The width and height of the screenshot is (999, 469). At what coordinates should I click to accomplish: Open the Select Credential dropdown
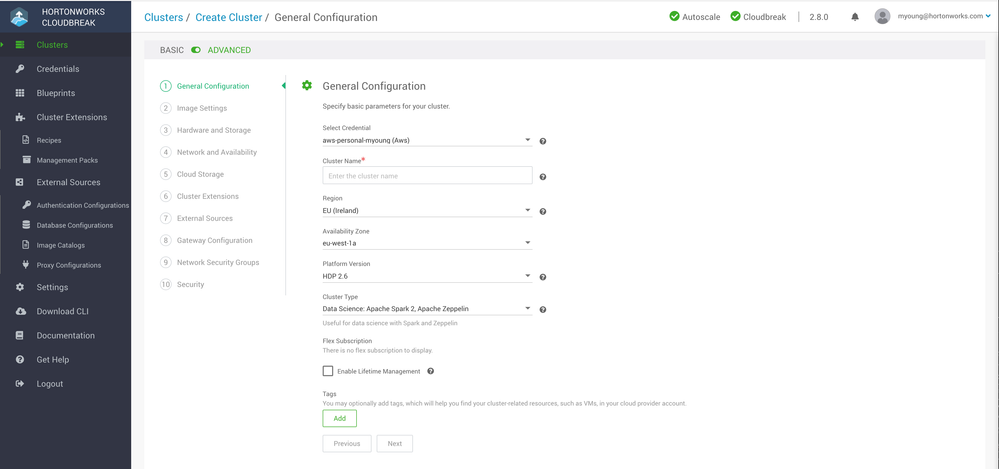[428, 140]
